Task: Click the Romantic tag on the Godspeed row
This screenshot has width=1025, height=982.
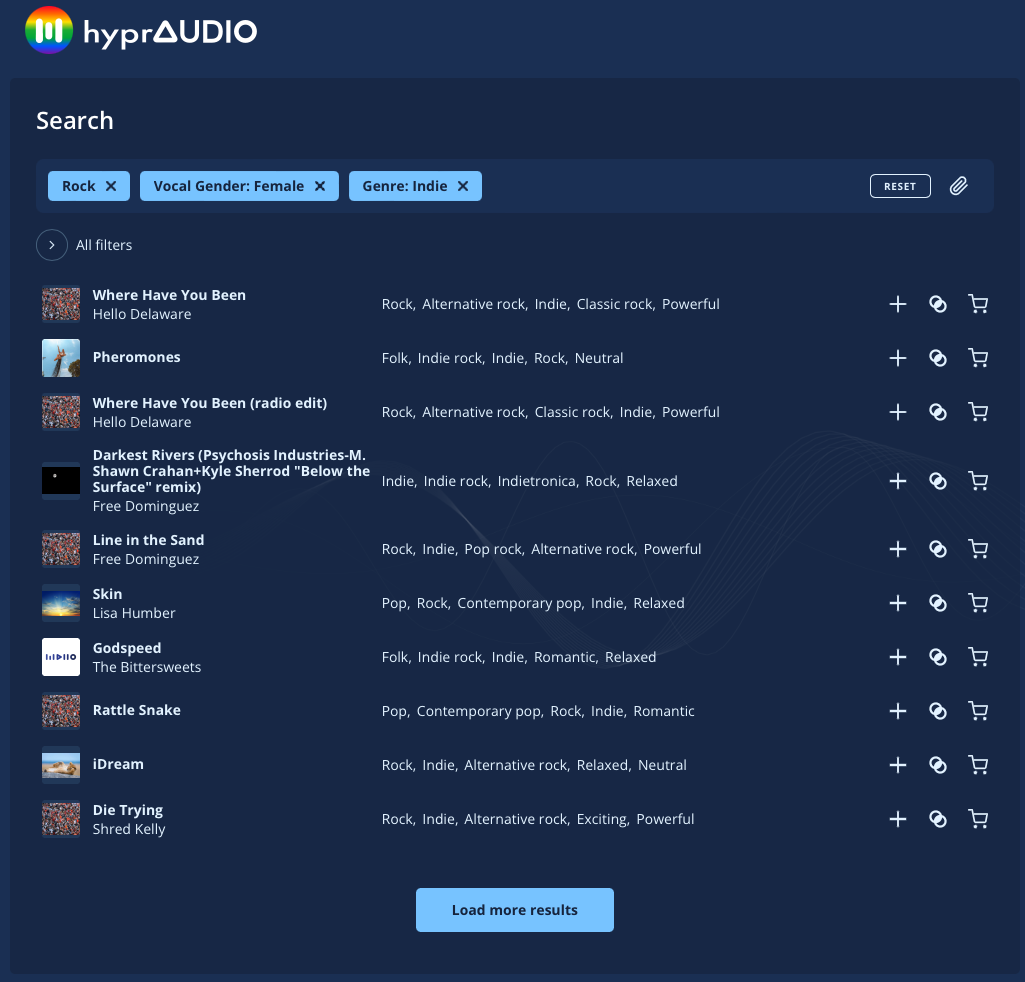Action: point(565,657)
